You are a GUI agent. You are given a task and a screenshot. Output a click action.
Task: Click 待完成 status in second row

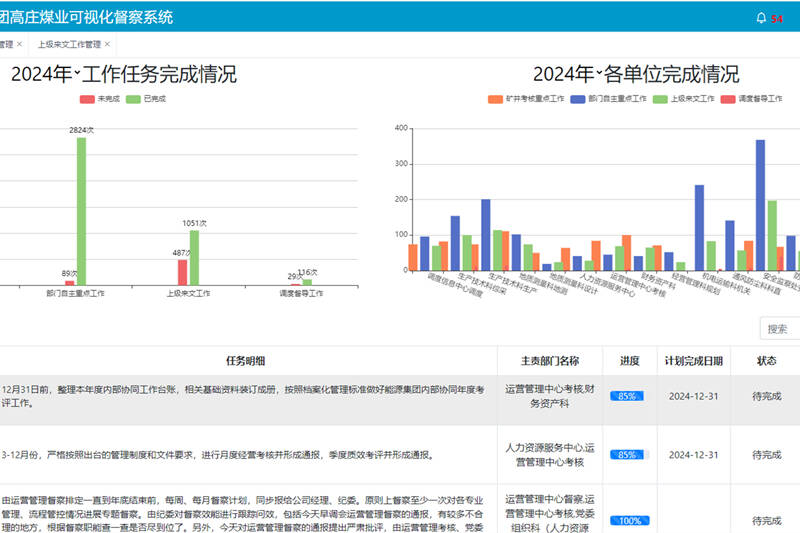[766, 455]
